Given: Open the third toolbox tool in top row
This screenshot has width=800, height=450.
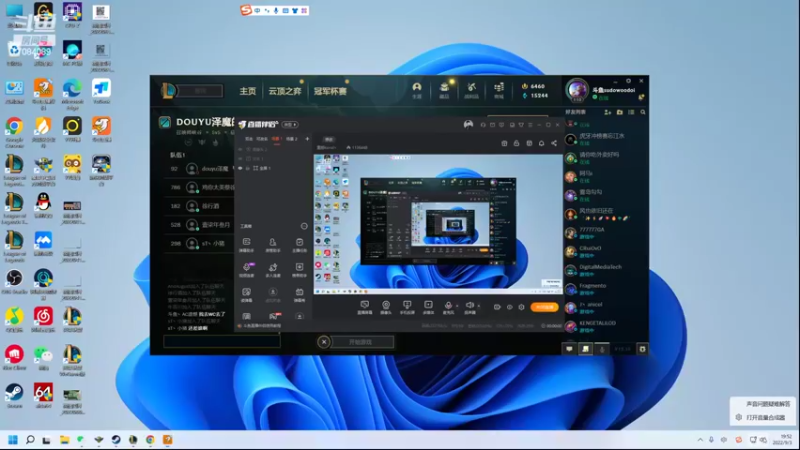Looking at the screenshot, I should 299,244.
